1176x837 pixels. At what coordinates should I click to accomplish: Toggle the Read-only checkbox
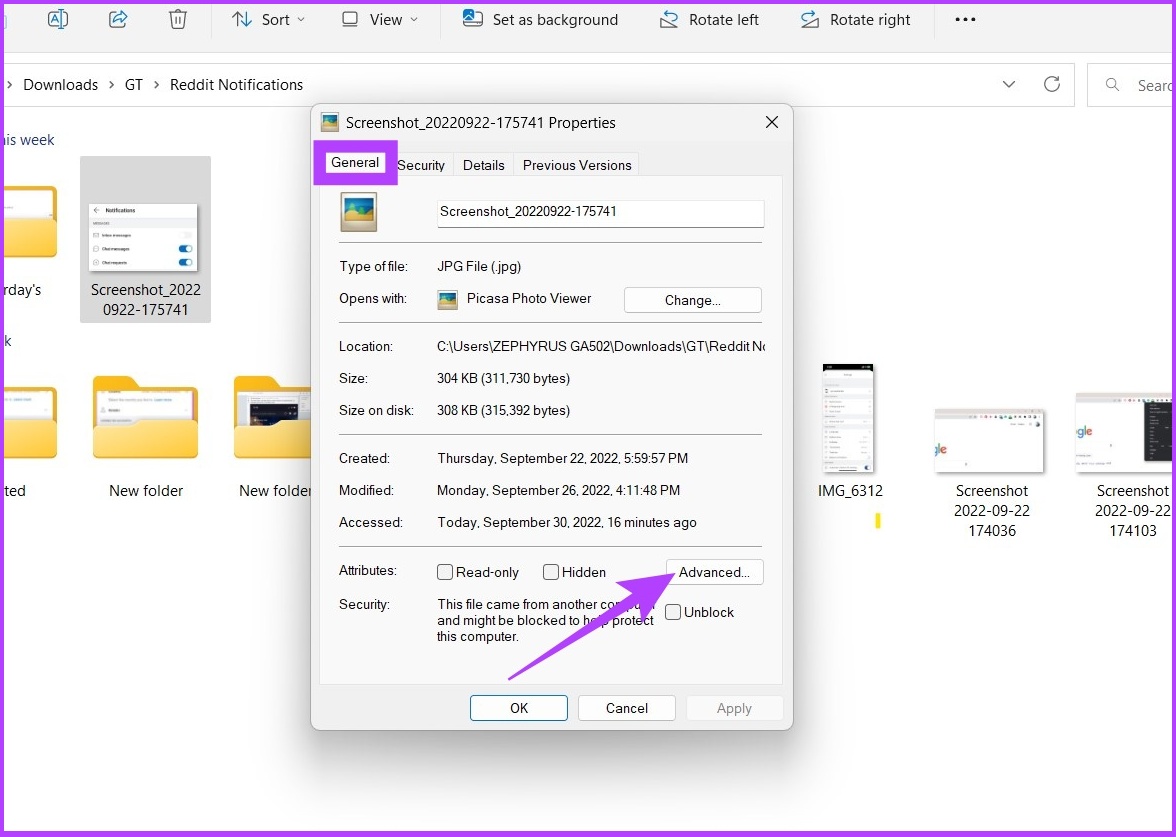[445, 572]
